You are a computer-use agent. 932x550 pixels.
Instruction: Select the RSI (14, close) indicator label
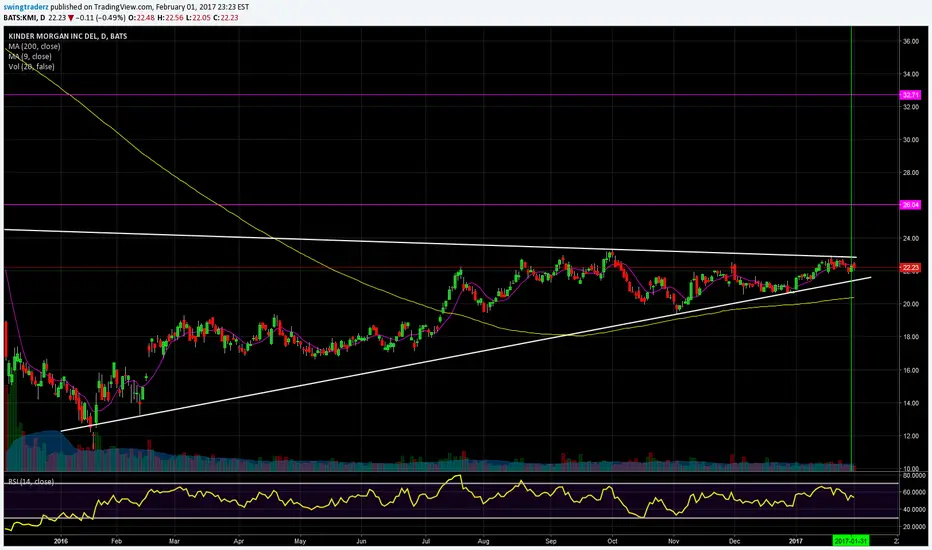click(31, 482)
